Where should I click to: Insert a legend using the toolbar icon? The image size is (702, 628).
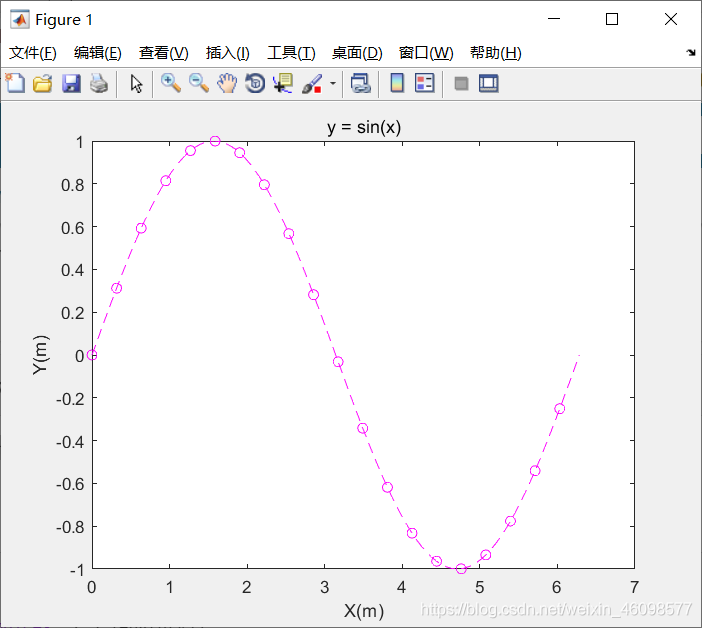[x=424, y=83]
